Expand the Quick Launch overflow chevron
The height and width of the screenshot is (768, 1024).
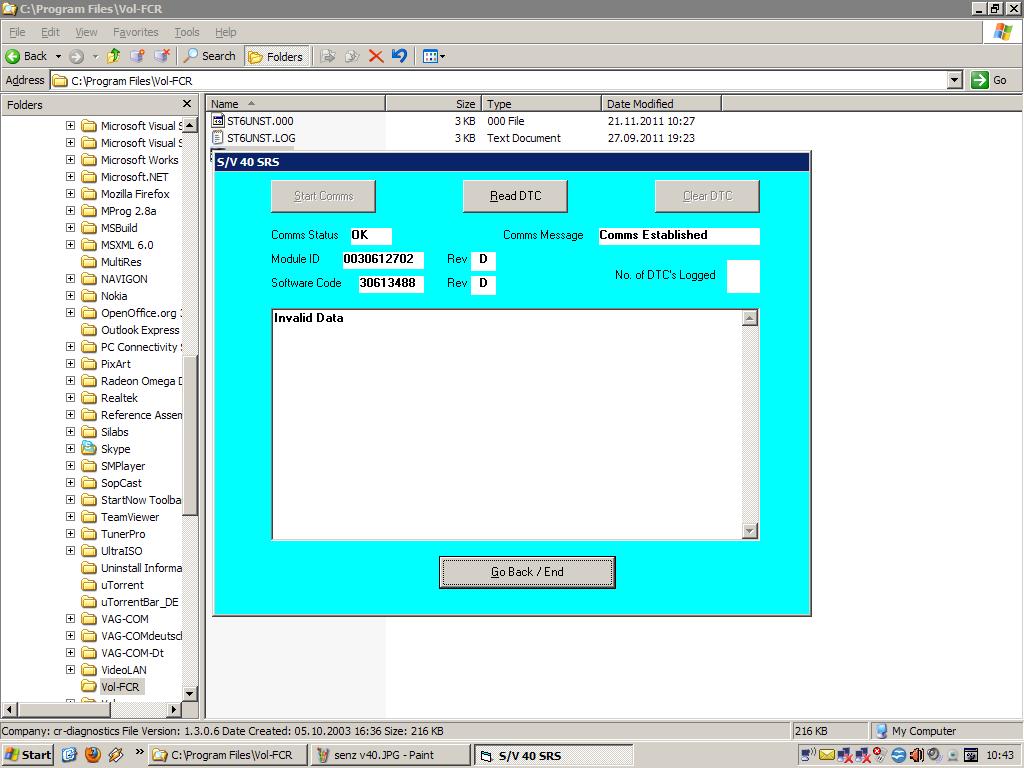click(139, 752)
